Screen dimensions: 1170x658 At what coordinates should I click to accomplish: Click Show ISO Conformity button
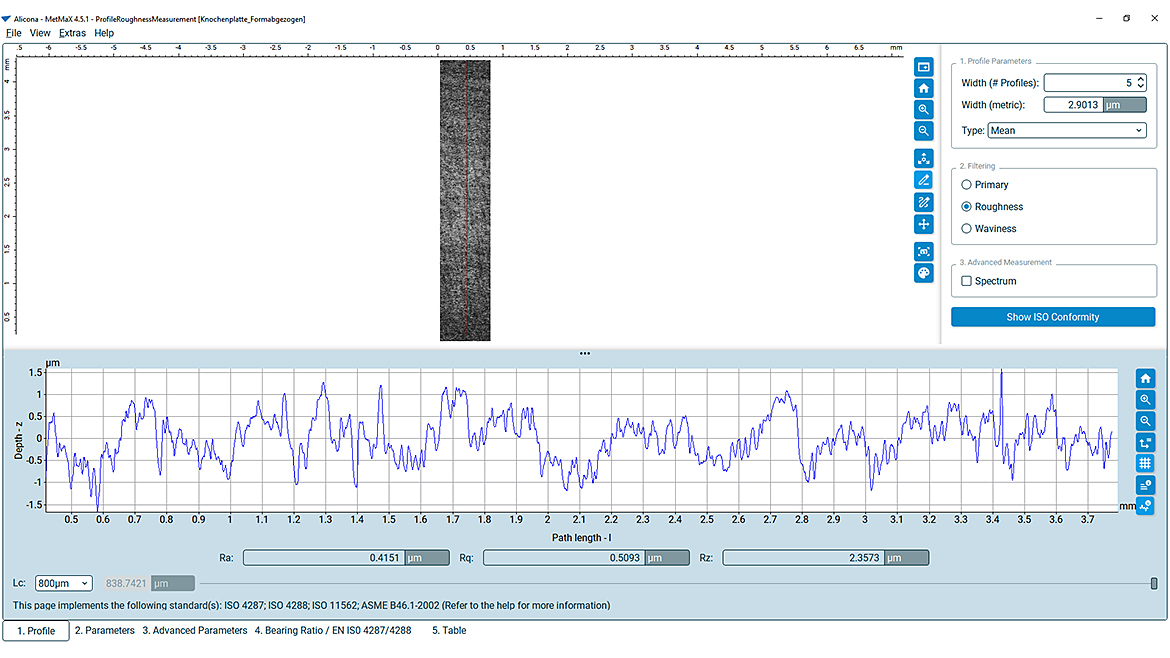[1053, 317]
